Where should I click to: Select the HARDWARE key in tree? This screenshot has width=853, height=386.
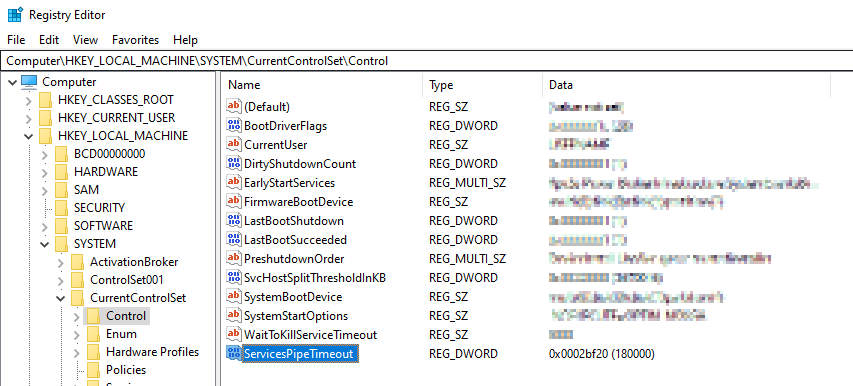tap(106, 172)
